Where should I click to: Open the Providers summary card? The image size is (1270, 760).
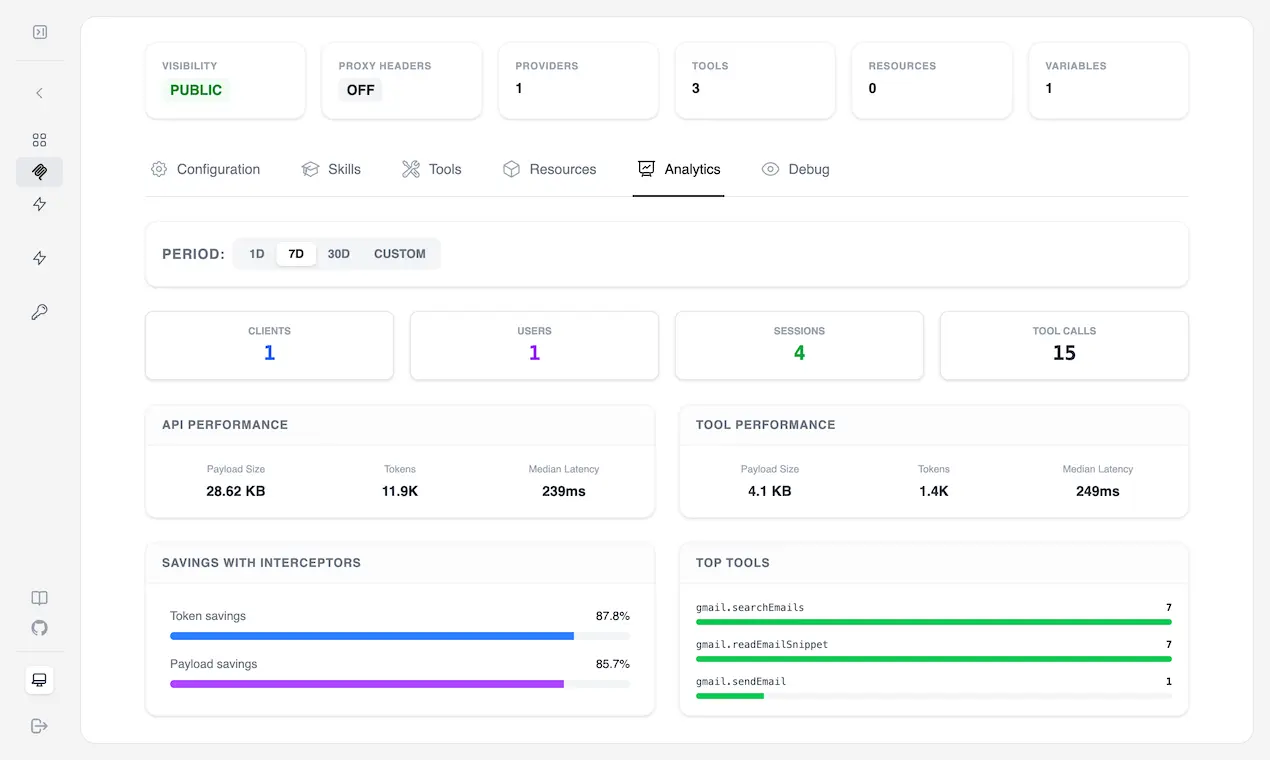click(x=579, y=80)
